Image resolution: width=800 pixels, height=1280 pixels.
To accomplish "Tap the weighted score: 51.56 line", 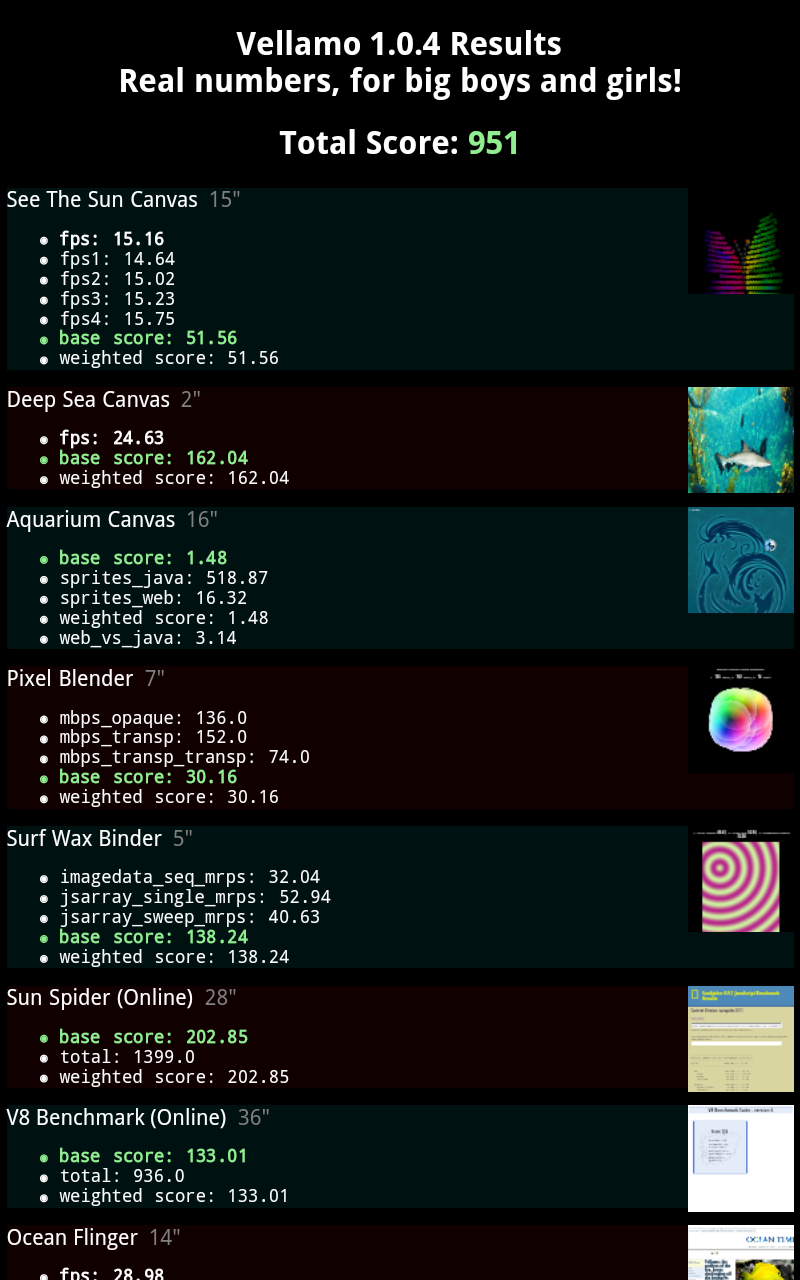I will click(x=169, y=358).
